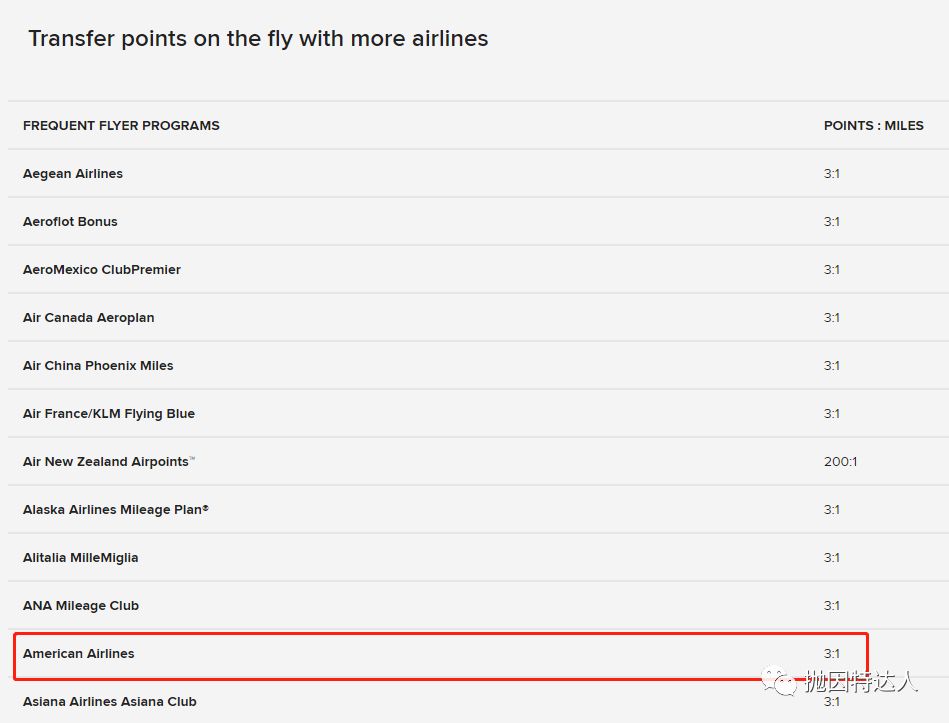Click Air Canada Aeroplan row
949x723 pixels.
(x=88, y=318)
